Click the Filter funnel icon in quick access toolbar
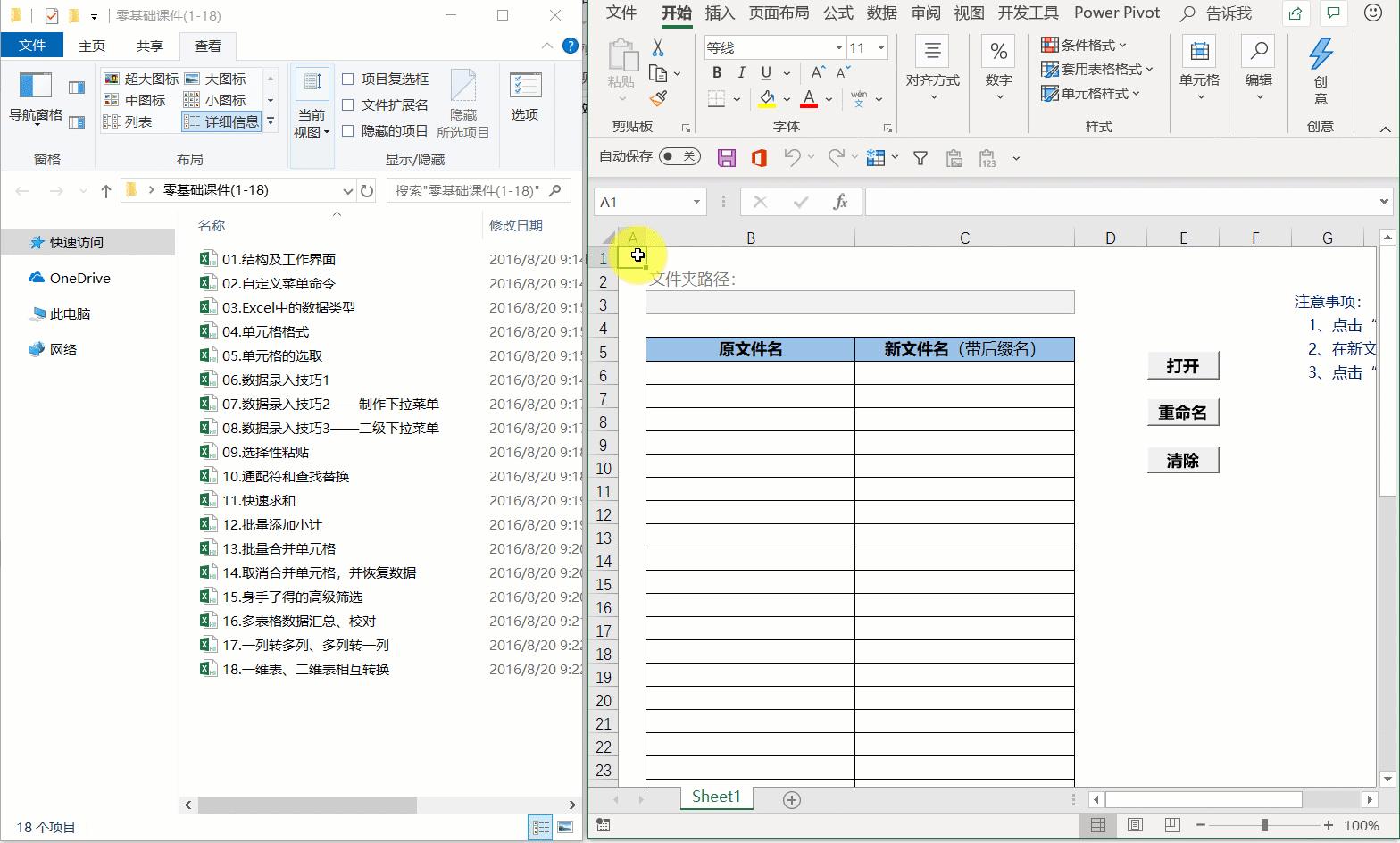The image size is (1400, 843). (921, 158)
